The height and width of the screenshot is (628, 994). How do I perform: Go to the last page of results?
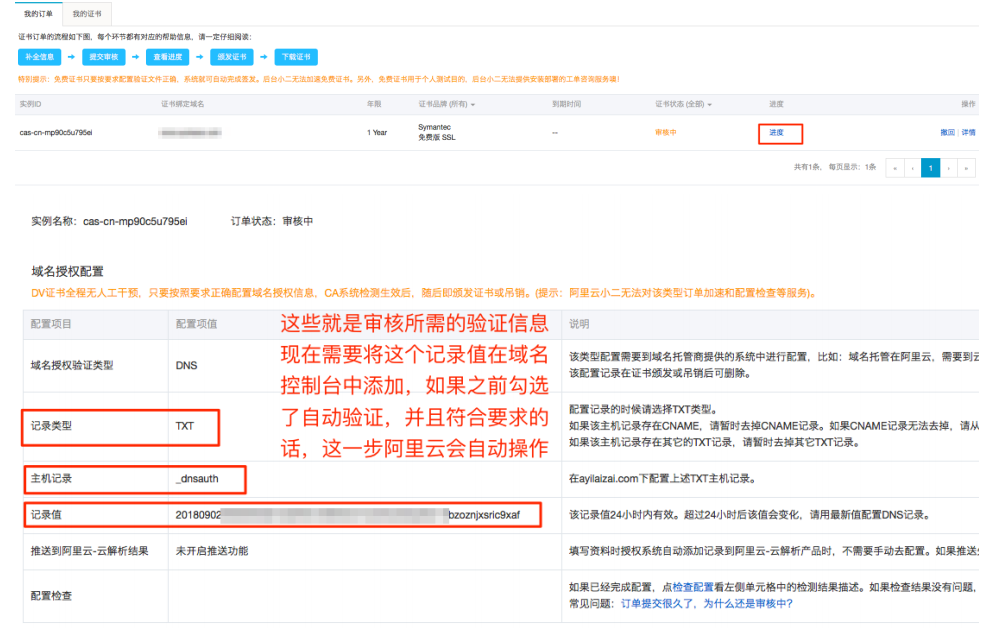(x=966, y=168)
